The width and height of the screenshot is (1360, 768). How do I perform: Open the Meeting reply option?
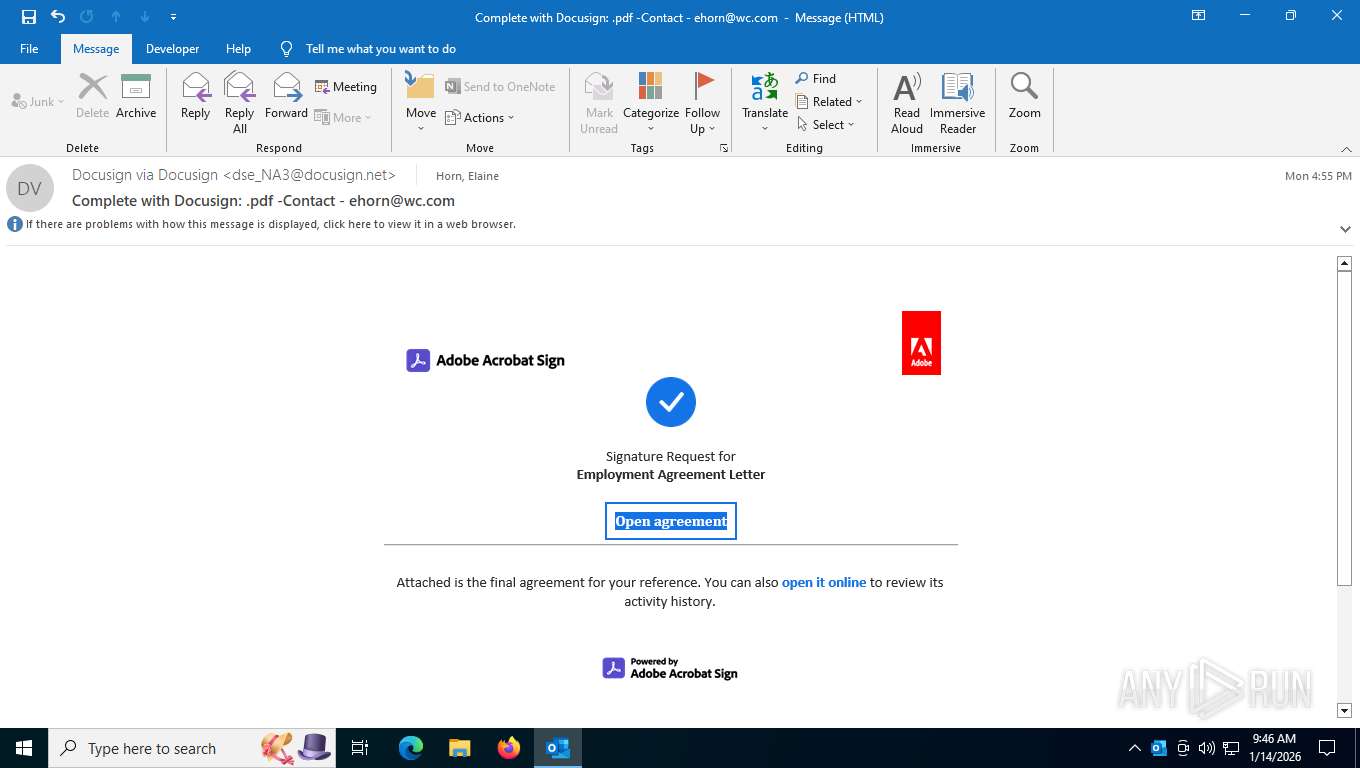pos(346,87)
